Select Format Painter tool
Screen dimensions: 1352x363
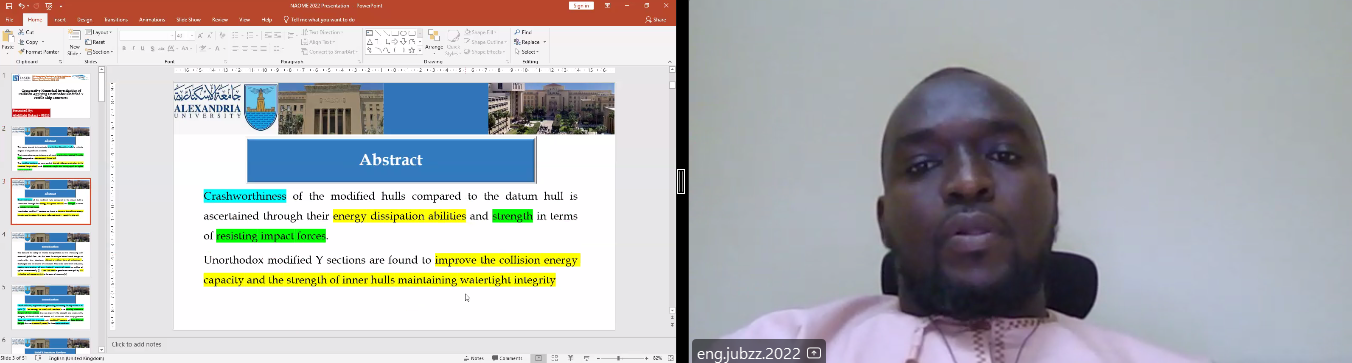click(40, 51)
